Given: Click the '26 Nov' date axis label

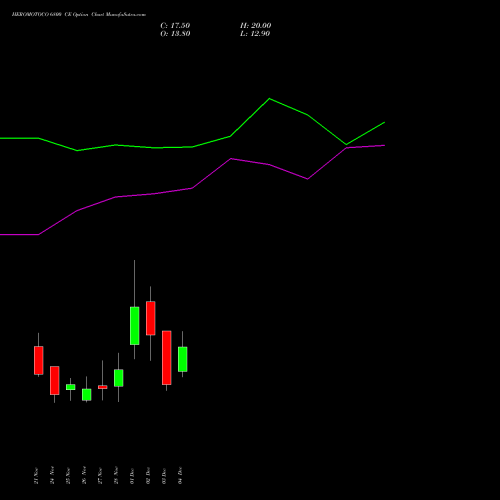Looking at the screenshot, I should (84, 476).
